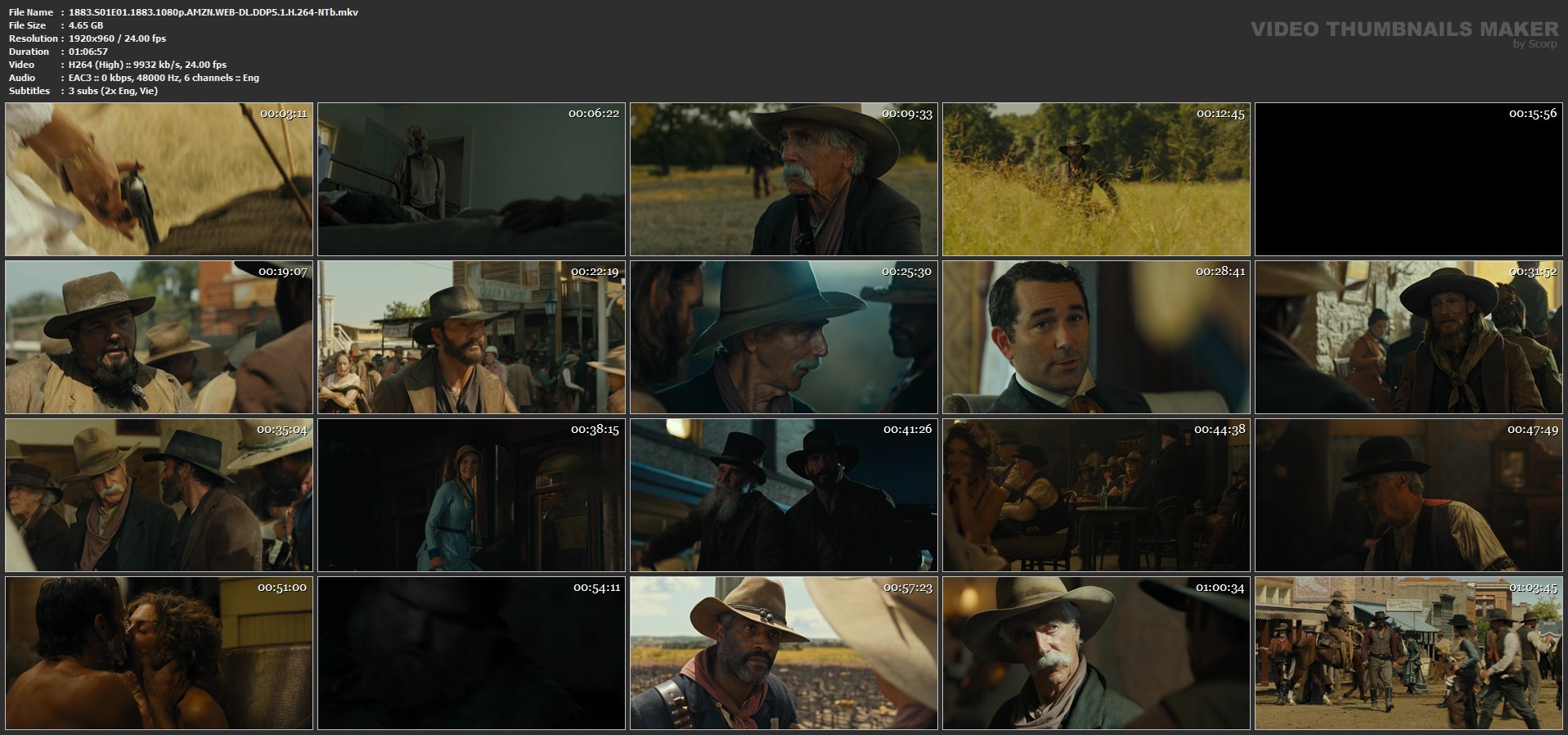Viewport: 1568px width, 735px height.
Task: Open the thumbnail timestamped 00:25:30
Action: point(784,337)
